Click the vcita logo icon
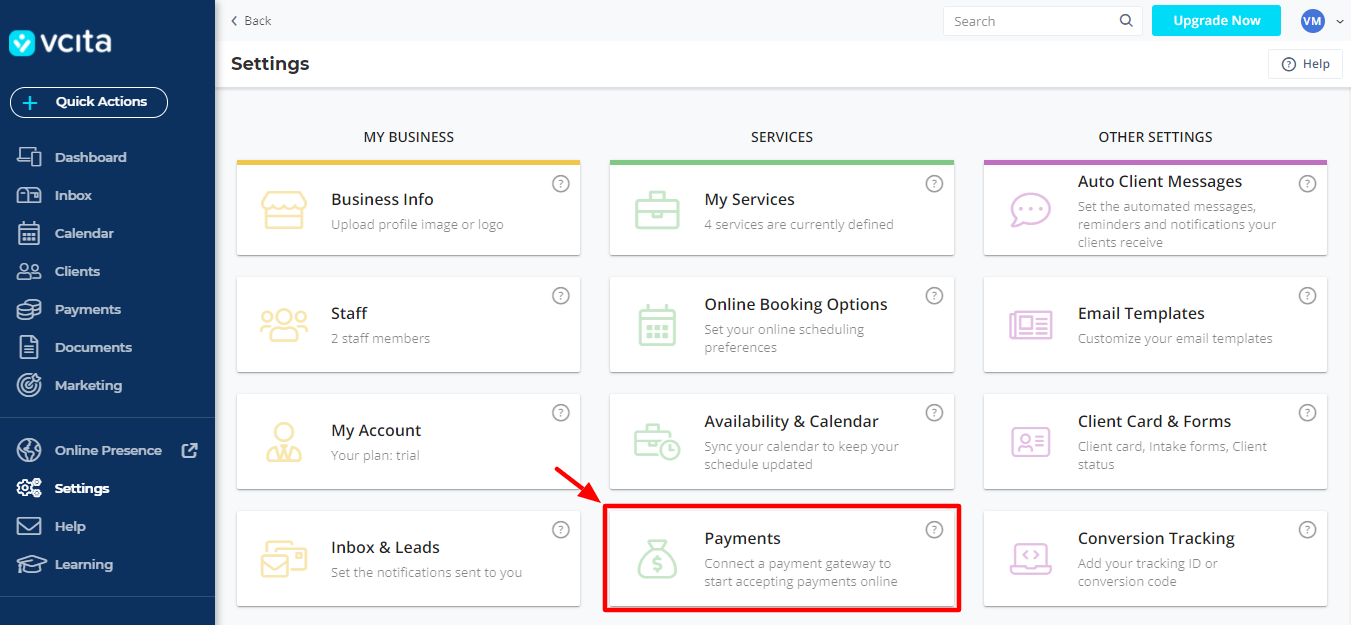The height and width of the screenshot is (625, 1351). [22, 42]
